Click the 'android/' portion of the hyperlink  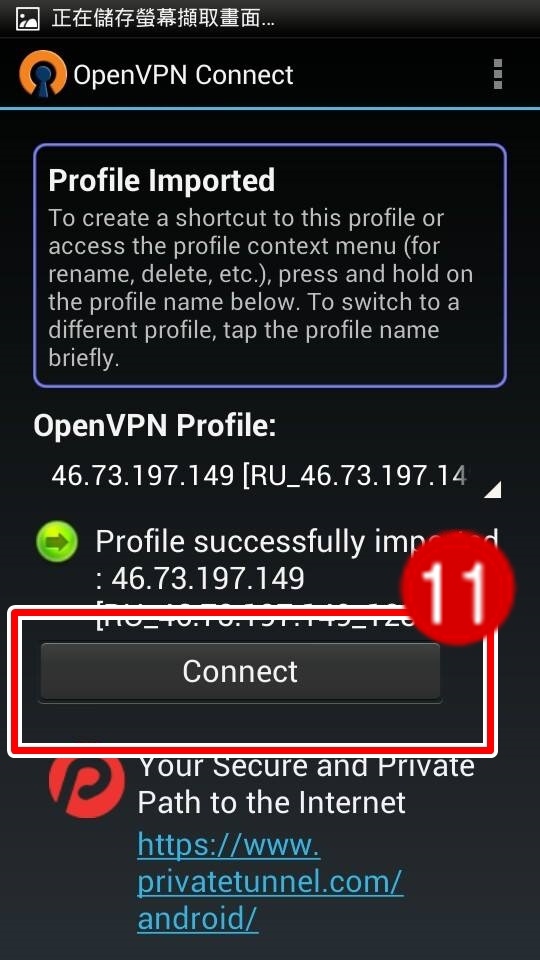click(x=198, y=918)
